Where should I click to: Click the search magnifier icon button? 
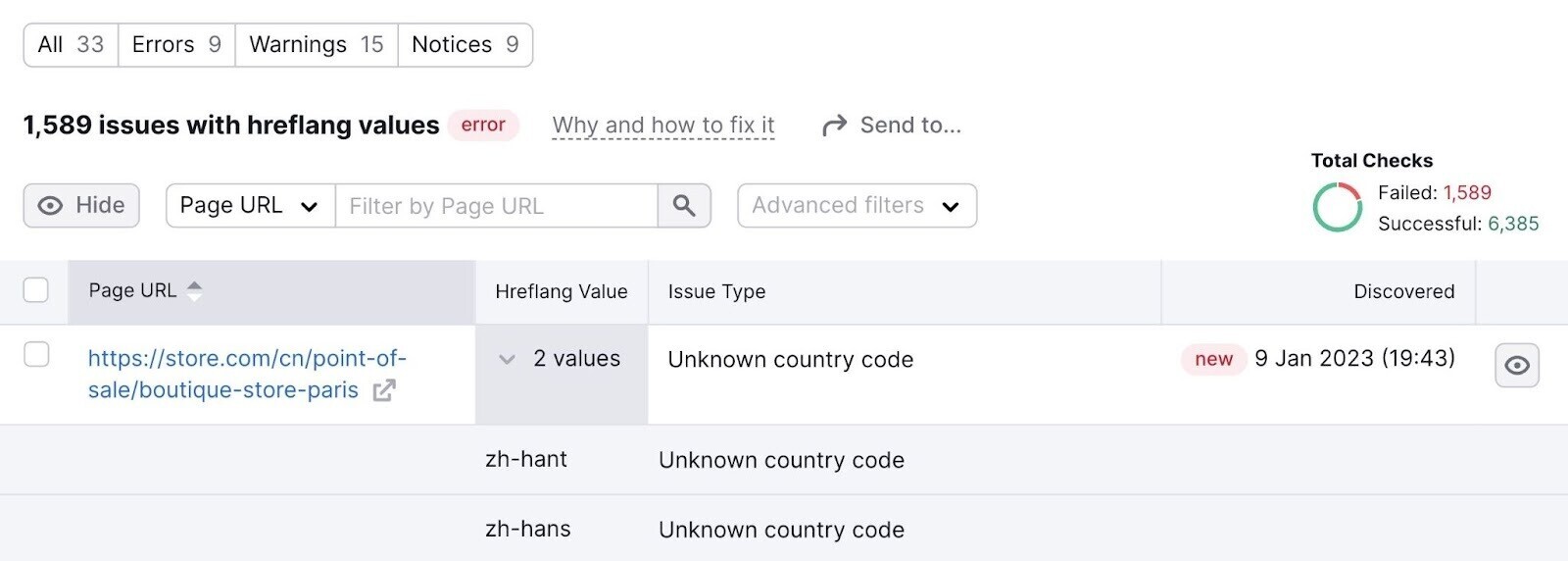point(684,206)
